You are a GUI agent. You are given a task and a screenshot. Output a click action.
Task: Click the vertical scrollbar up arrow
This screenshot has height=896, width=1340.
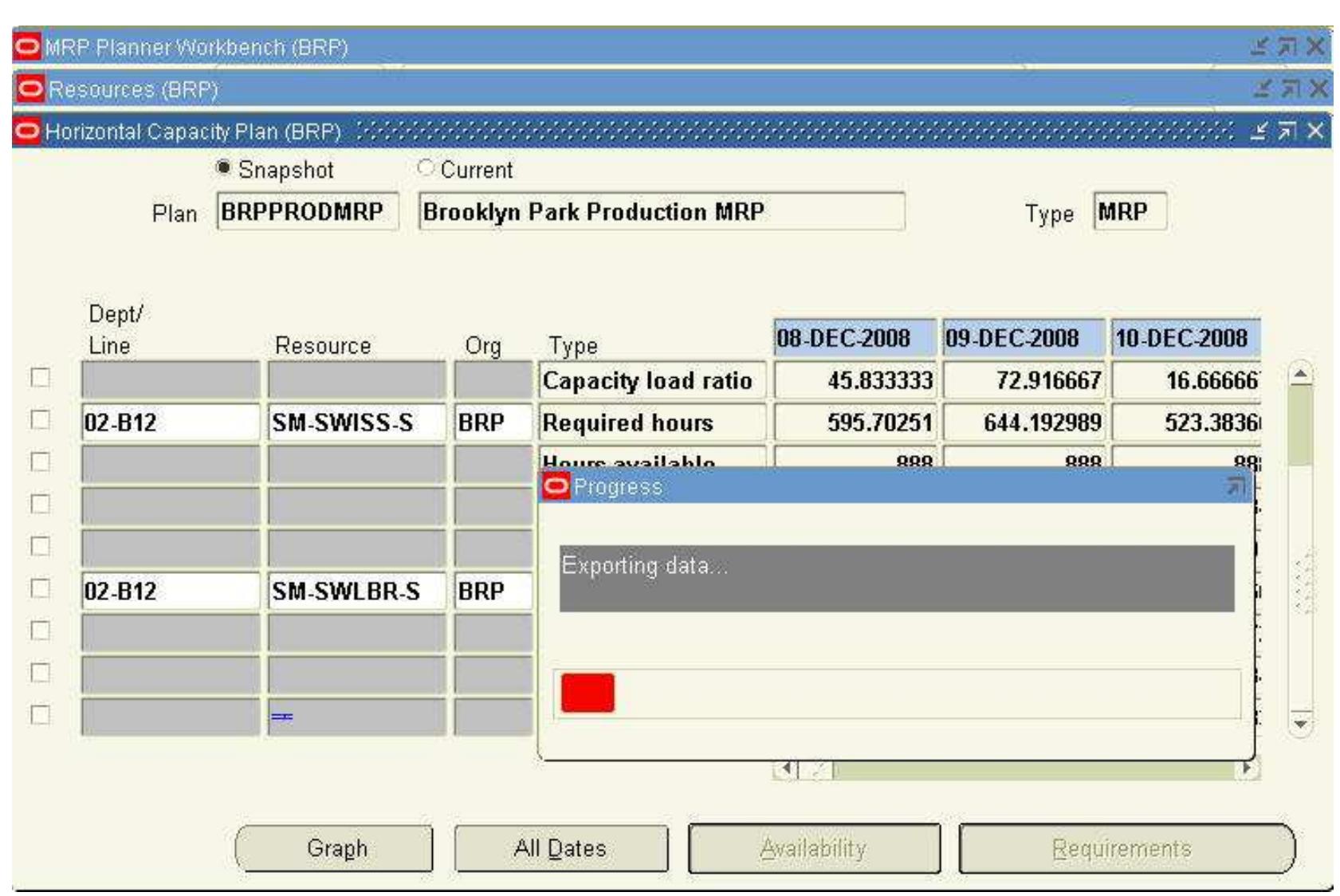coord(1300,374)
